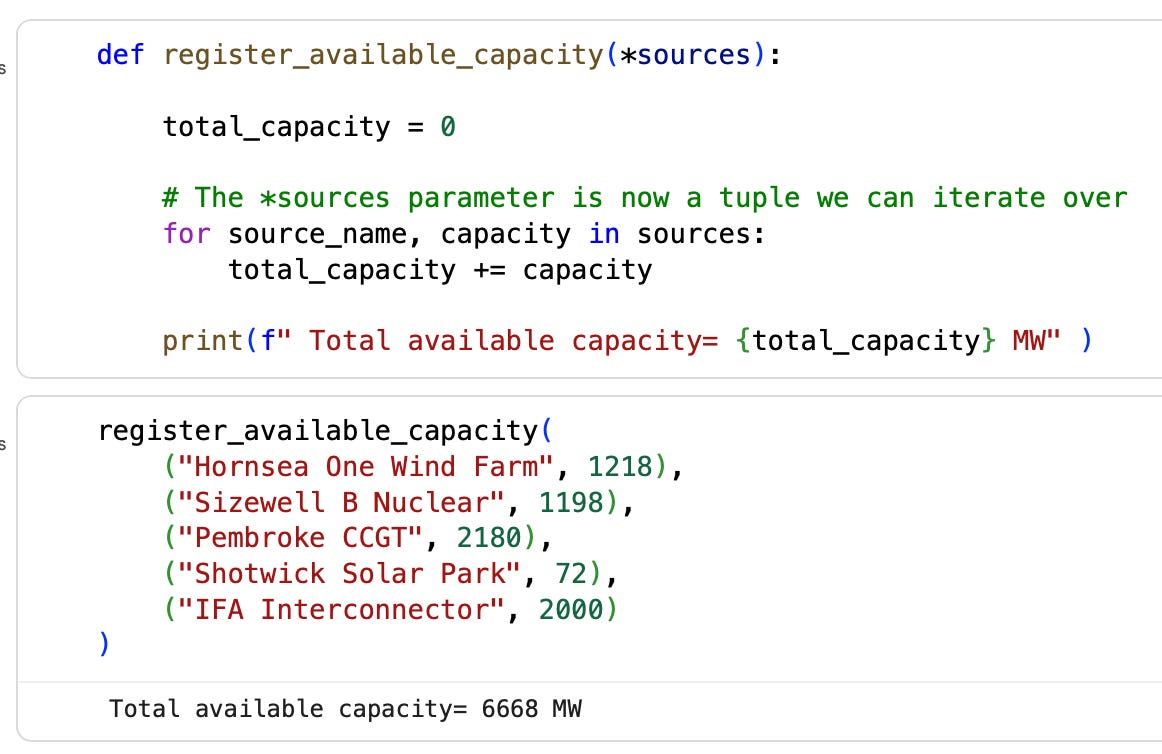Click the function name register_available_capacity in def line

click(383, 55)
